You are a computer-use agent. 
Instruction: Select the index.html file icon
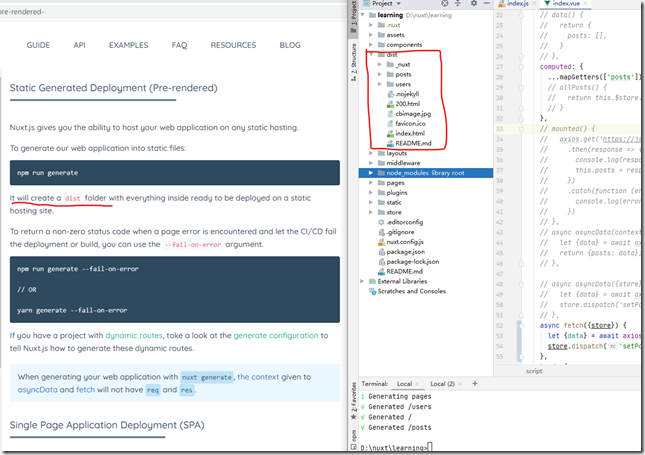click(x=390, y=133)
